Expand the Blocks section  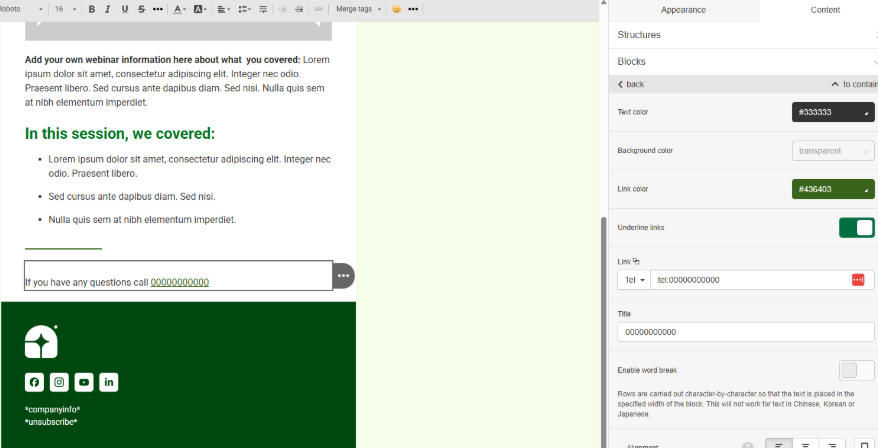(x=743, y=62)
